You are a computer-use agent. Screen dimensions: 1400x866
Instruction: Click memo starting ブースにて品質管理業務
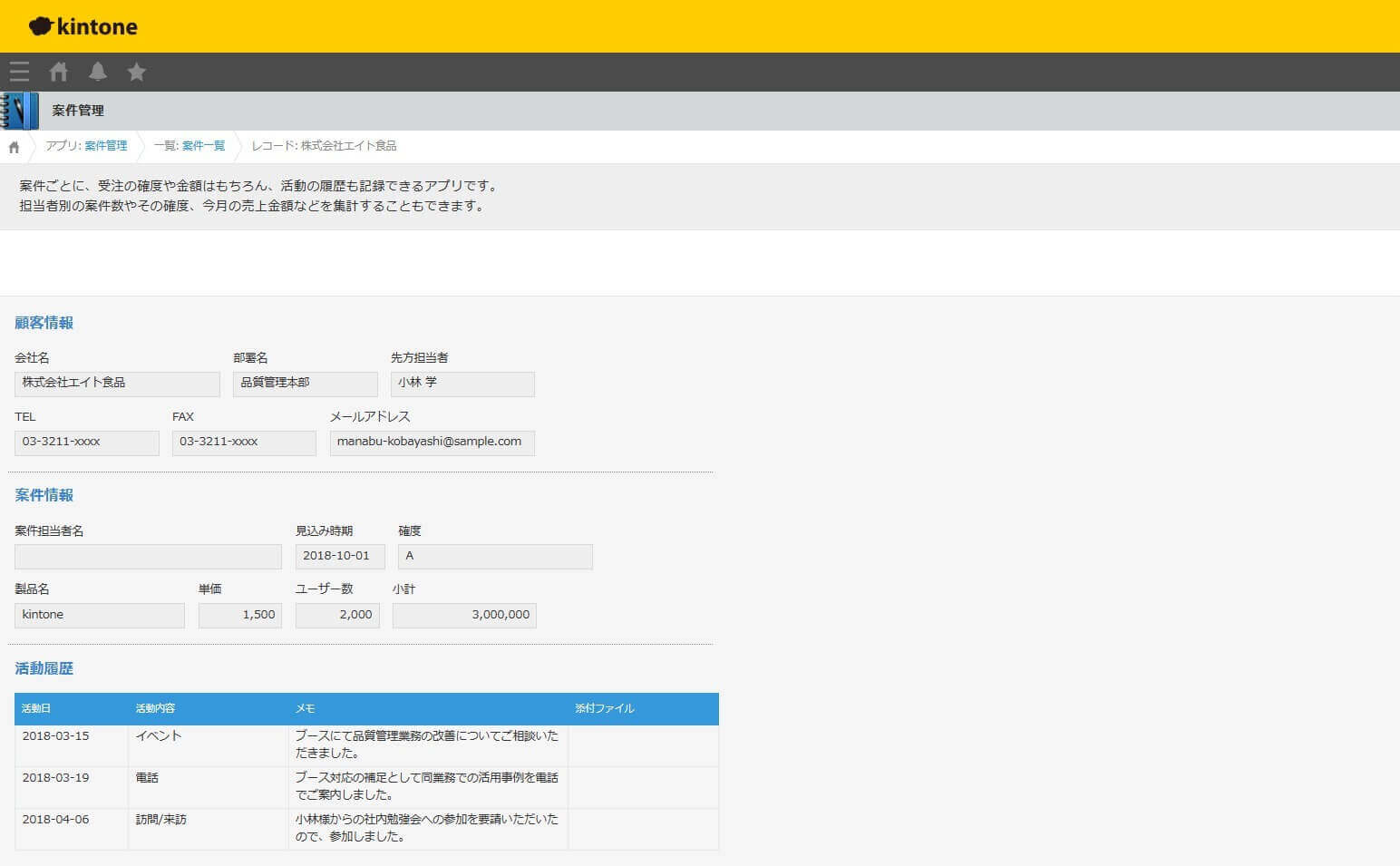(427, 744)
